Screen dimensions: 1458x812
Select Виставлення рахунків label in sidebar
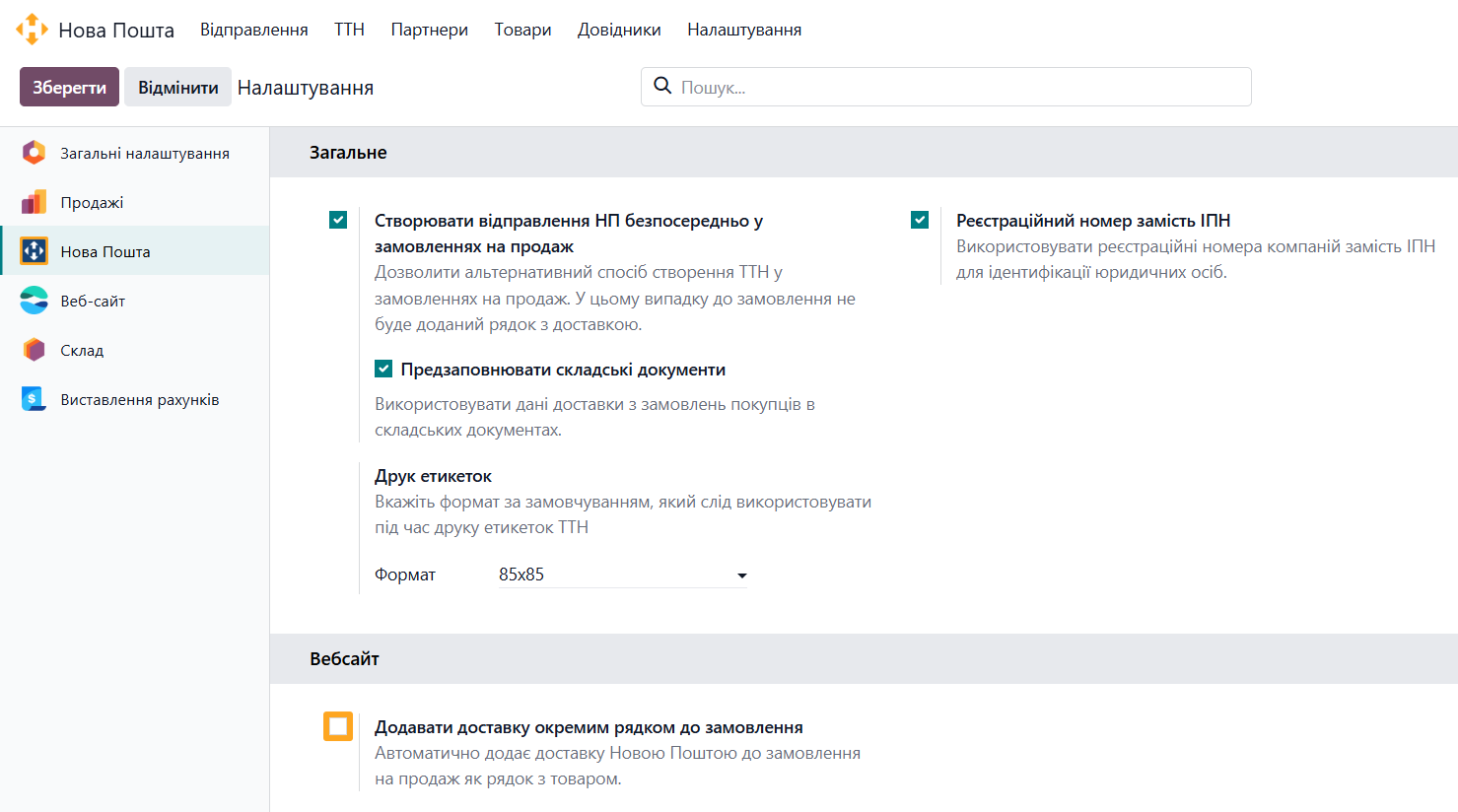pos(140,400)
